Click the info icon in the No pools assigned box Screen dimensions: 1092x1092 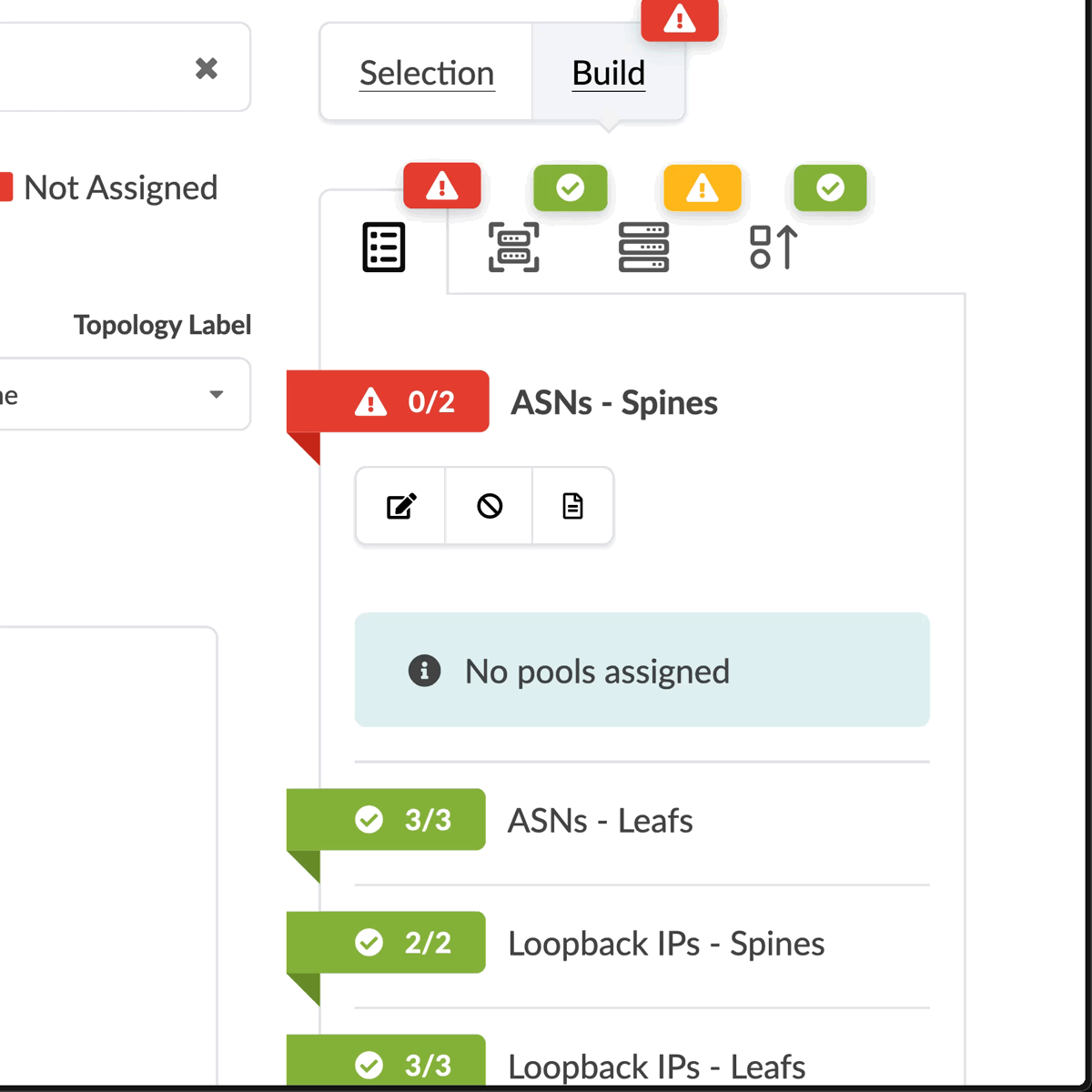[424, 671]
